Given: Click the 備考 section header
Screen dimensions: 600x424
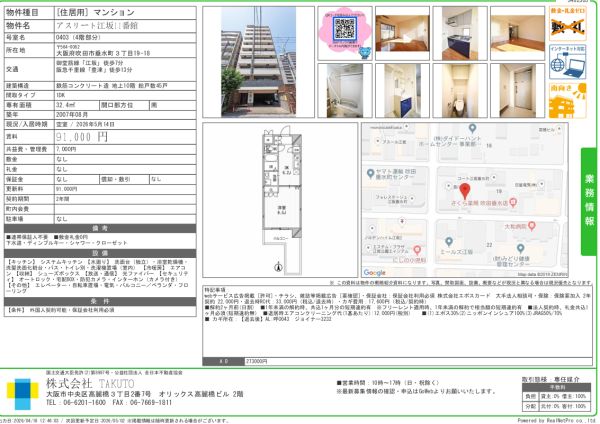Looking at the screenshot, I should pyautogui.click(x=100, y=228).
